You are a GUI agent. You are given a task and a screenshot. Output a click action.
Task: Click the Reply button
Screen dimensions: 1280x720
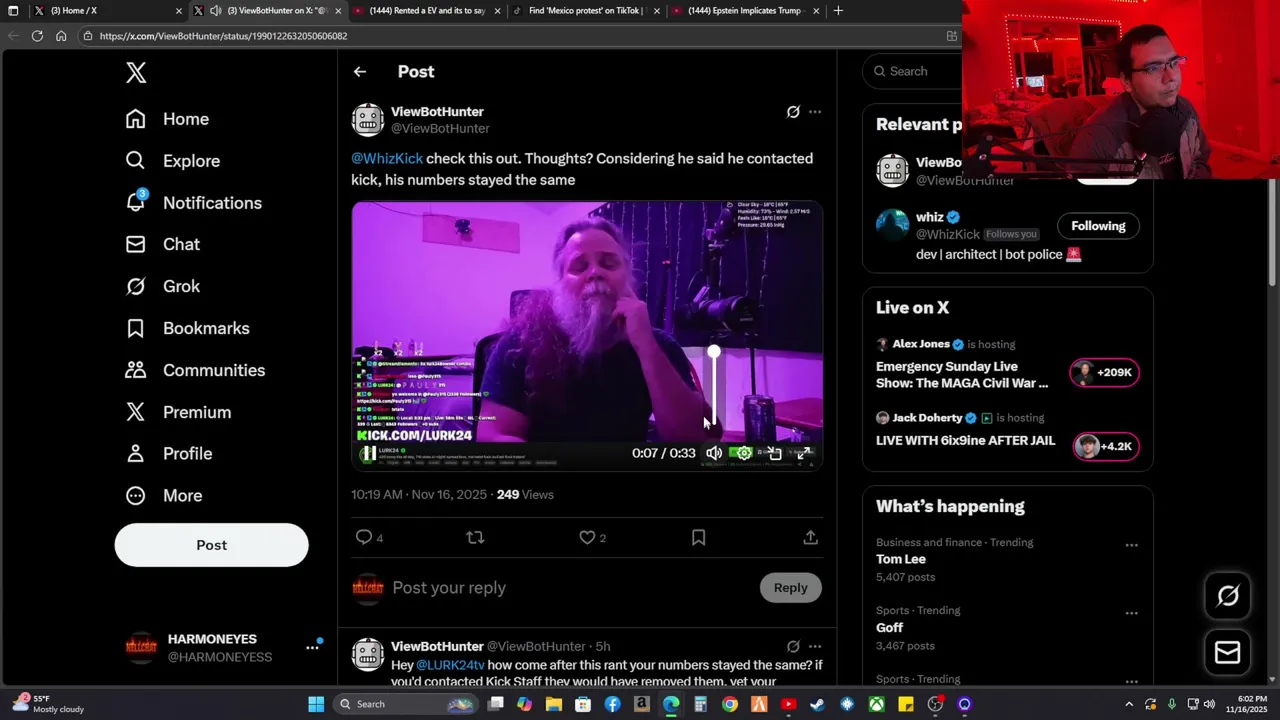pyautogui.click(x=790, y=588)
